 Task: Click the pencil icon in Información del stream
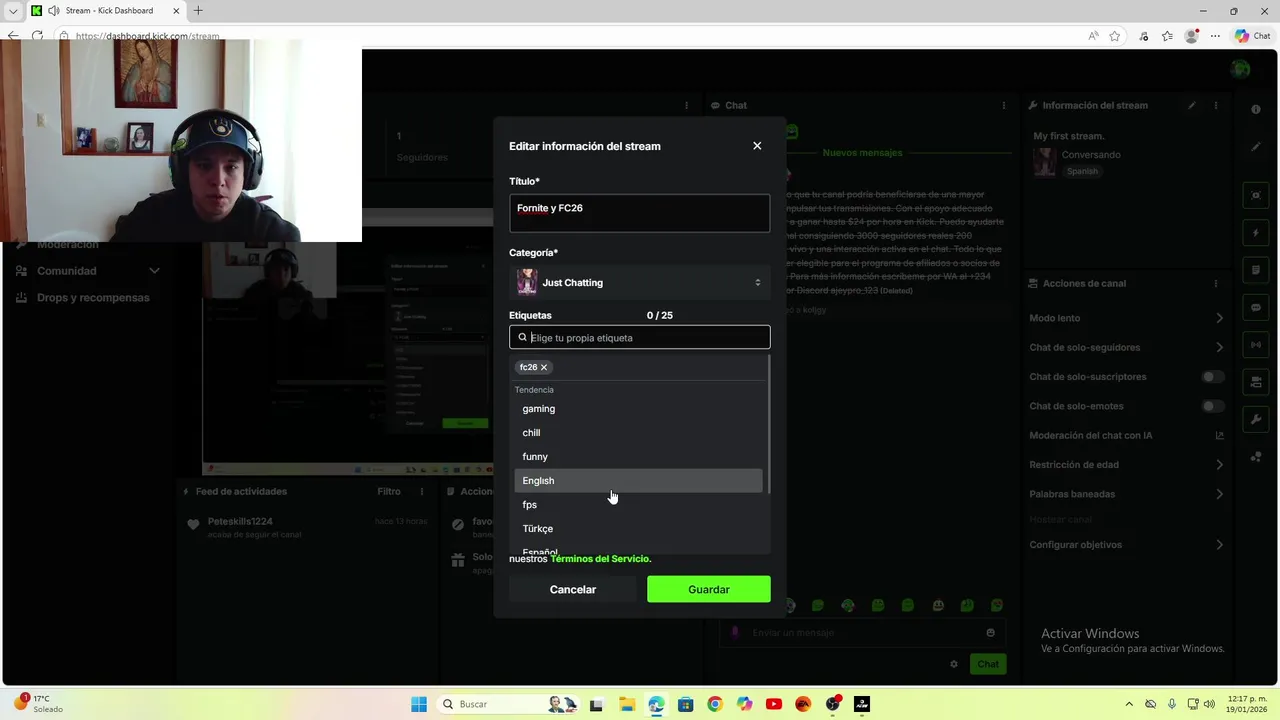point(1191,105)
